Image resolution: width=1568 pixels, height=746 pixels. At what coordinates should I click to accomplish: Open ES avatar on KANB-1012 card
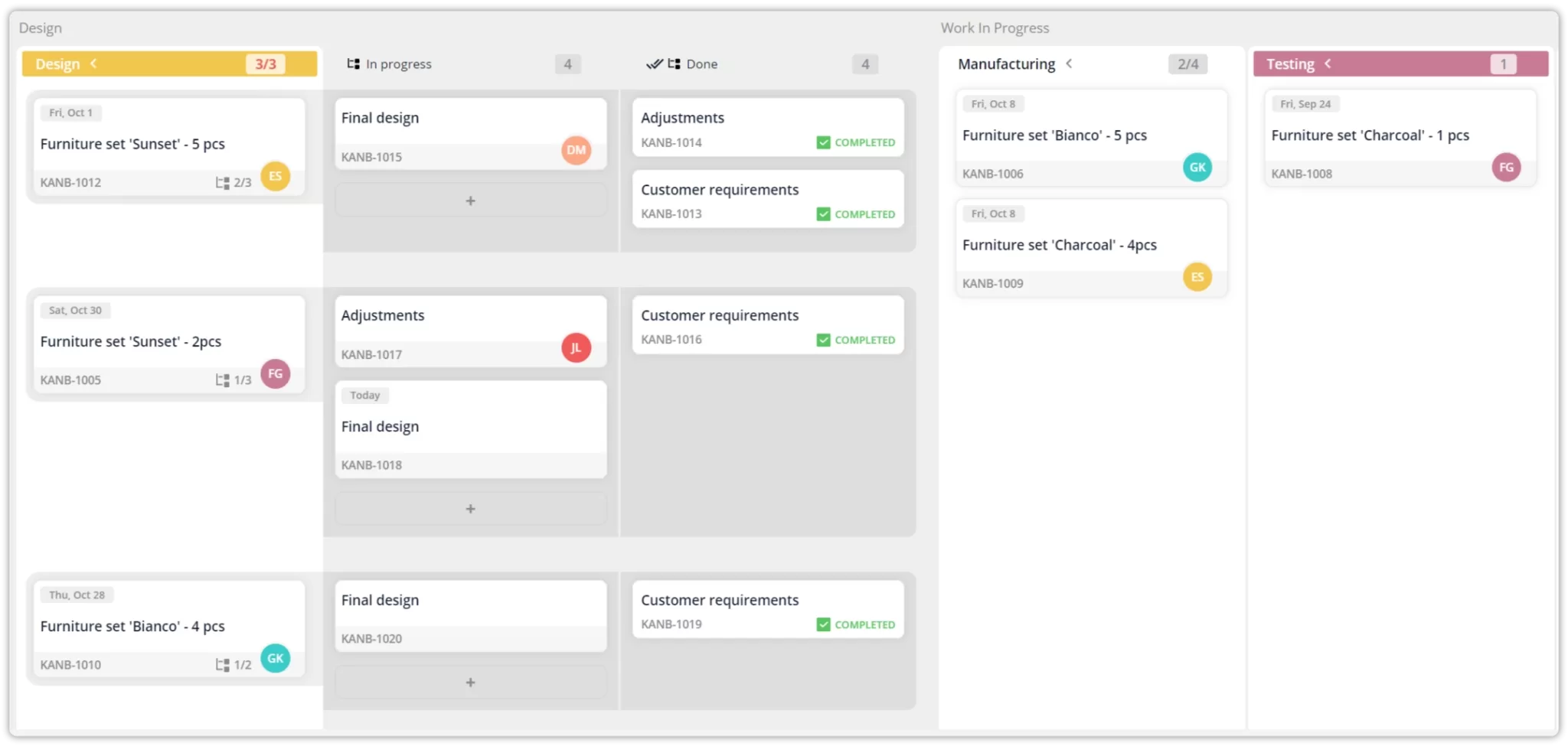pos(275,176)
